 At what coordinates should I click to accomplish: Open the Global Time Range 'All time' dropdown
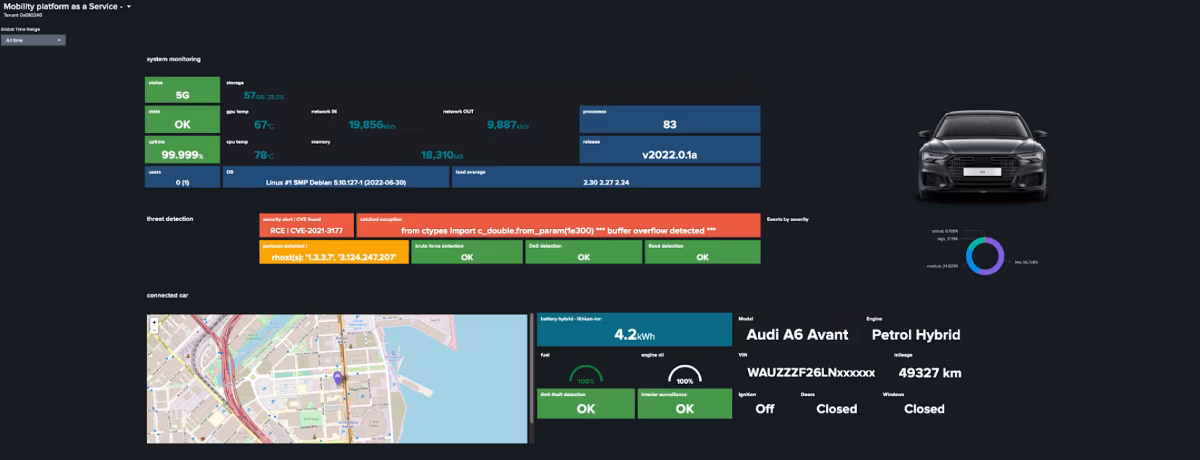(33, 40)
